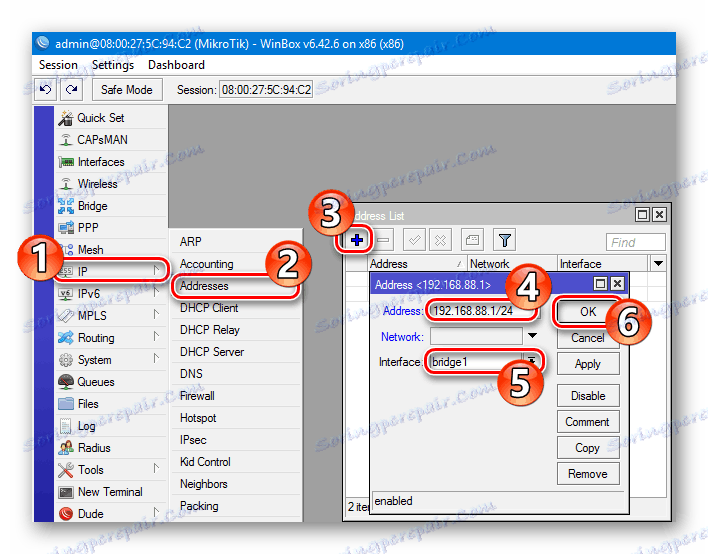
Task: Select DNS in IP submenu
Action: (x=236, y=374)
